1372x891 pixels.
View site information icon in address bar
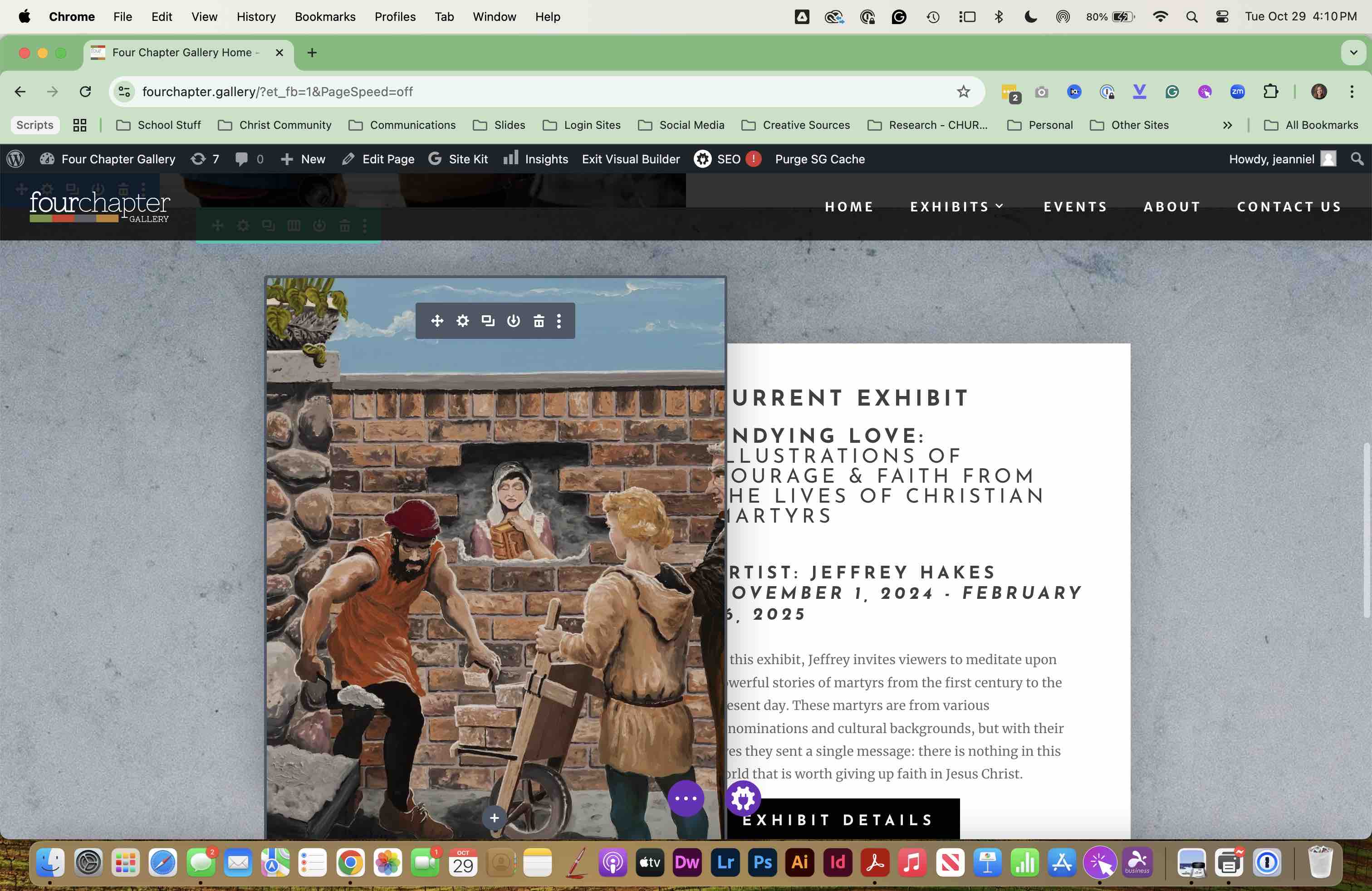(124, 92)
